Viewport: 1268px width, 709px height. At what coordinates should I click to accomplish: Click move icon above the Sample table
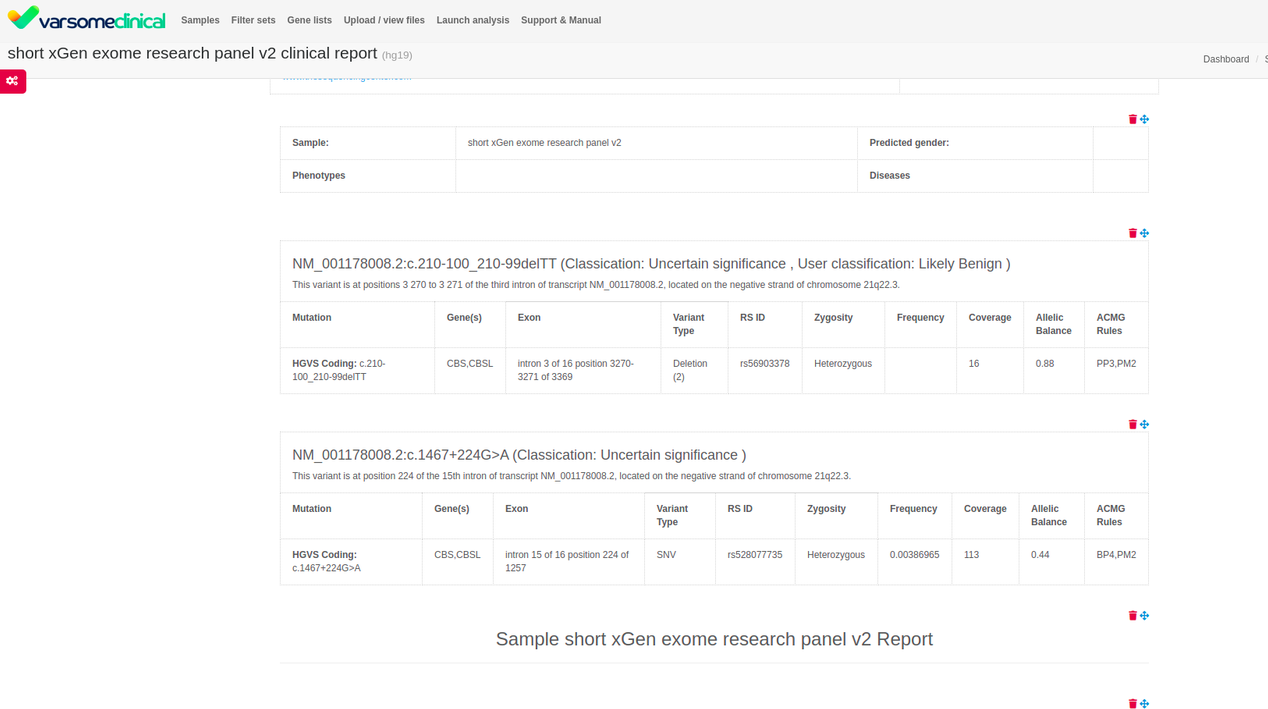1144,119
